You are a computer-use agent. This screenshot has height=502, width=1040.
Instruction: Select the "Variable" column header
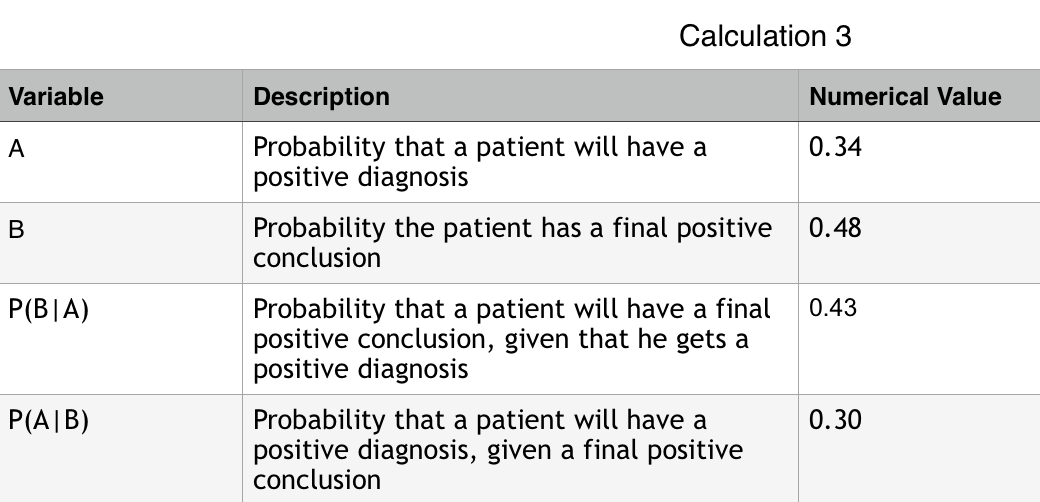[56, 97]
